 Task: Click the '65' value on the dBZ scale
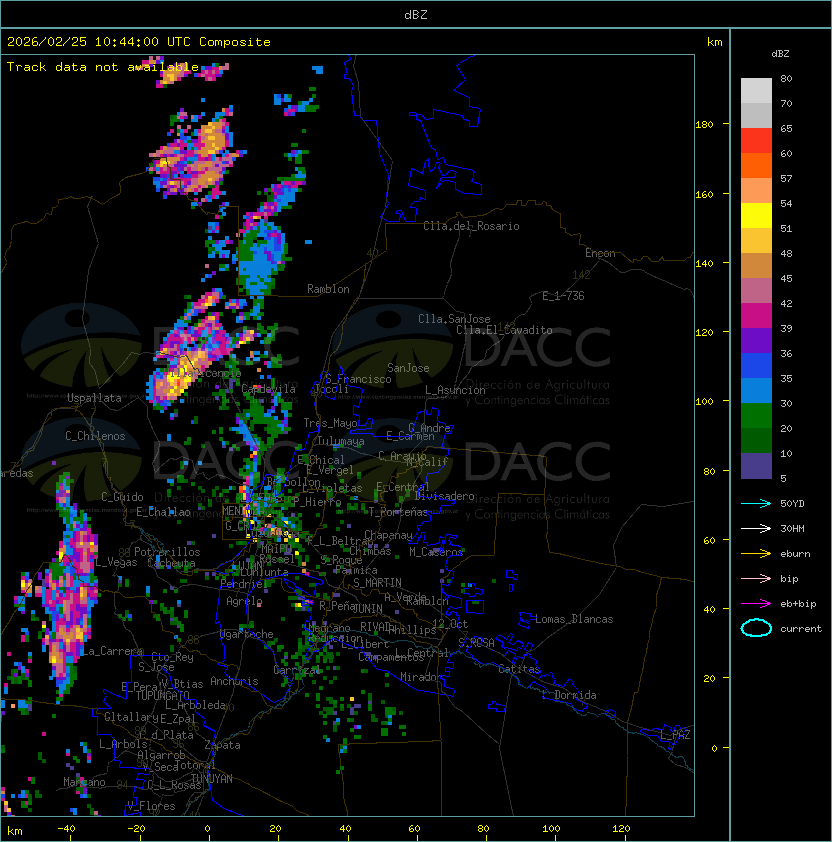pos(786,129)
